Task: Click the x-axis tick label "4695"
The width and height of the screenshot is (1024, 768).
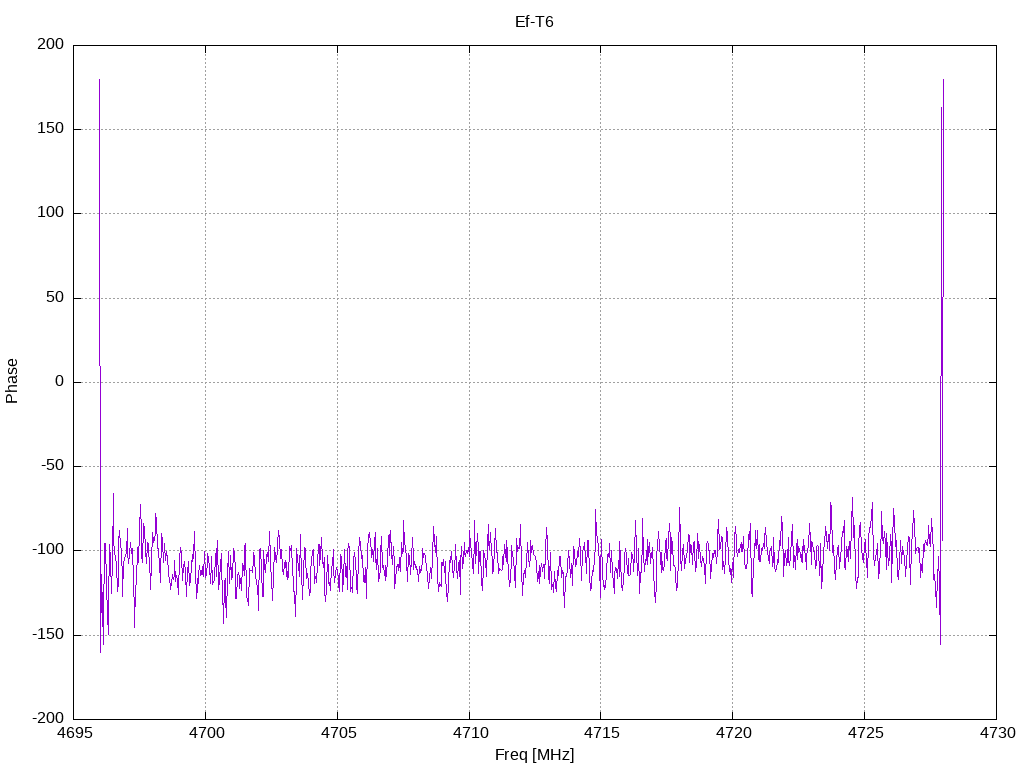Action: click(74, 733)
